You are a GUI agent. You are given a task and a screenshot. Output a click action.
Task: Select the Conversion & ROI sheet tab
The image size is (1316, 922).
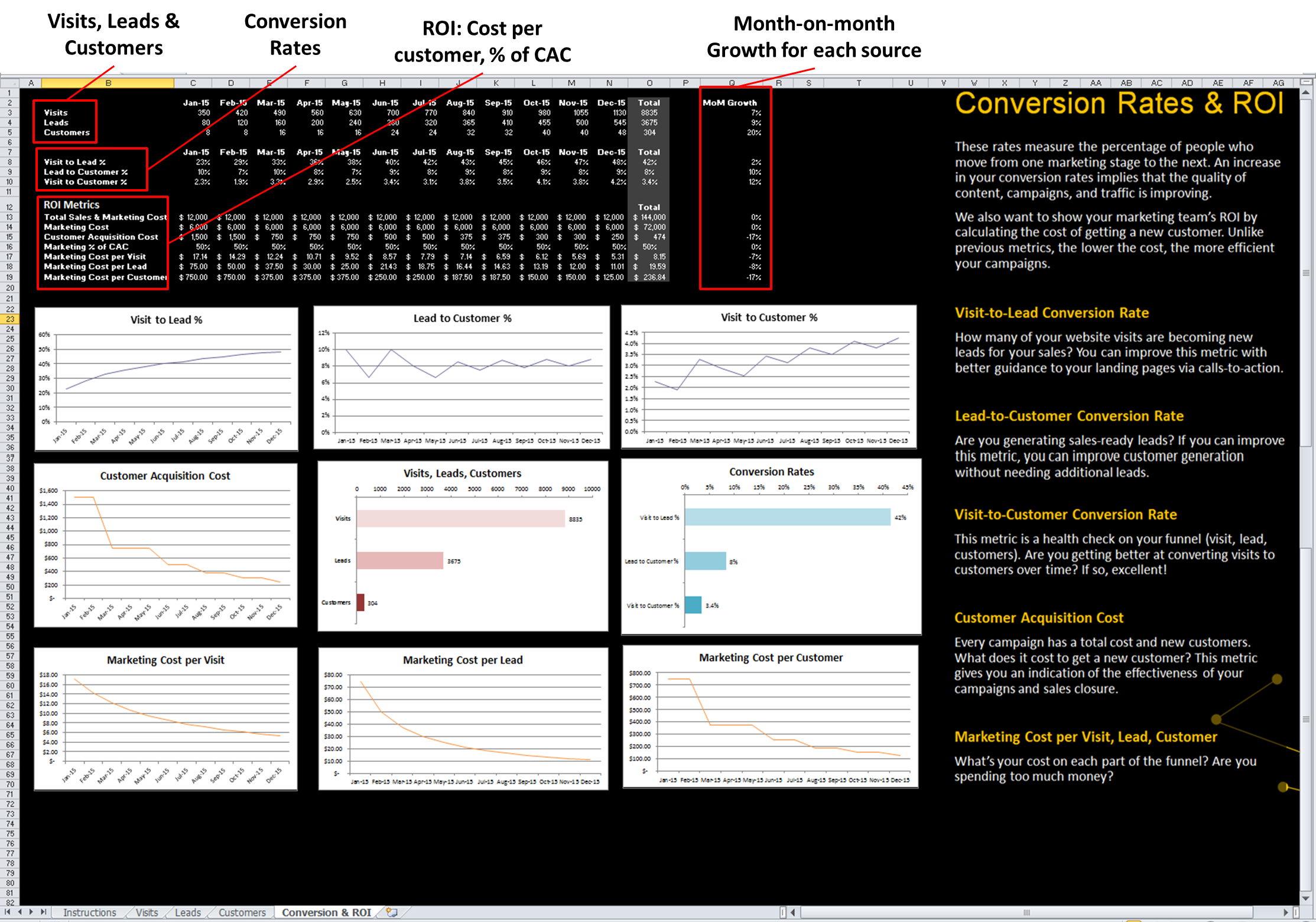click(x=326, y=912)
